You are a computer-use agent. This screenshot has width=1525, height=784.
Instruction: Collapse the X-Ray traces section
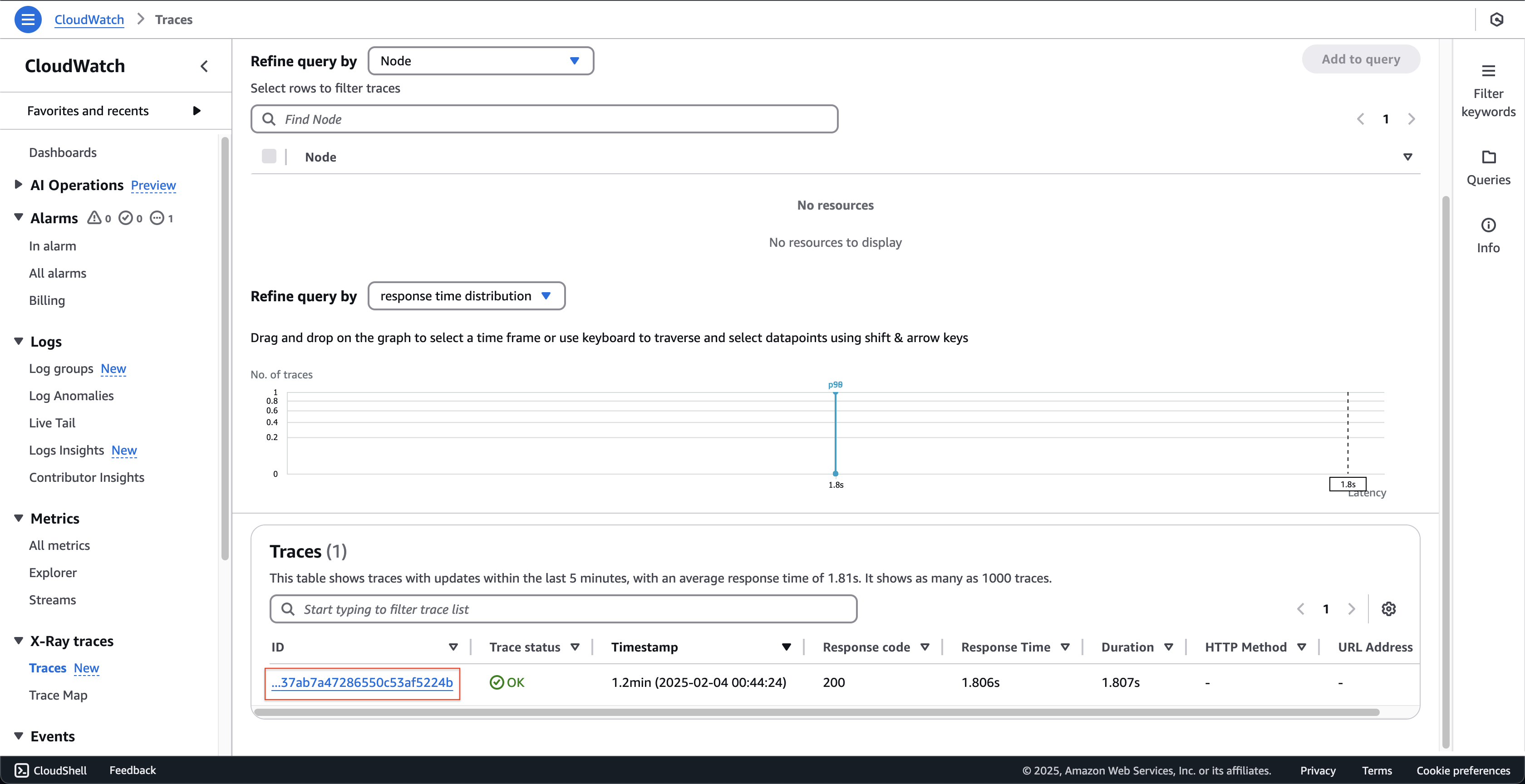18,640
